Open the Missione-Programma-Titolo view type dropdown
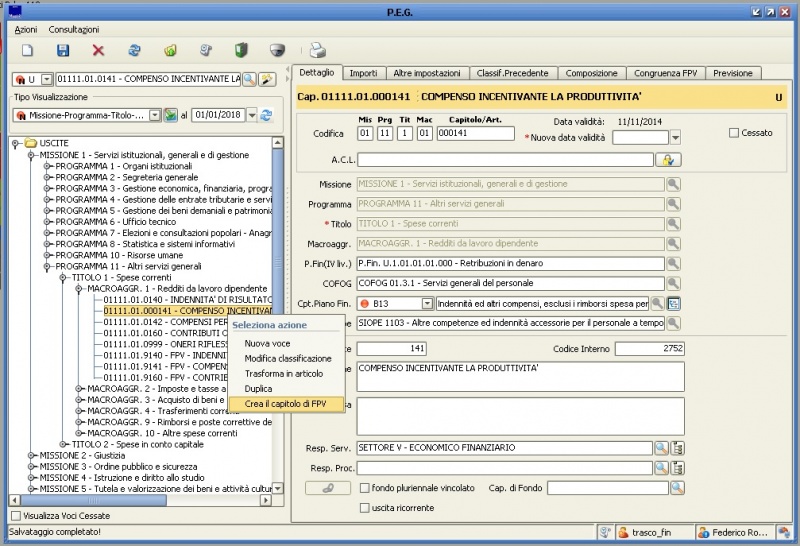The height and width of the screenshot is (546, 800). coord(154,115)
